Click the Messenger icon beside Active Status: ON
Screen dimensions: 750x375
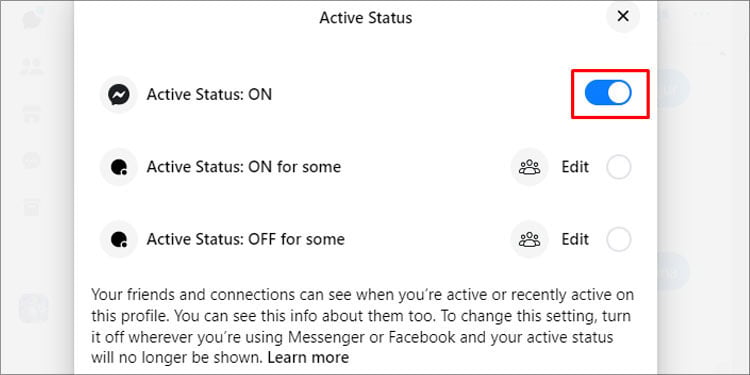click(118, 95)
